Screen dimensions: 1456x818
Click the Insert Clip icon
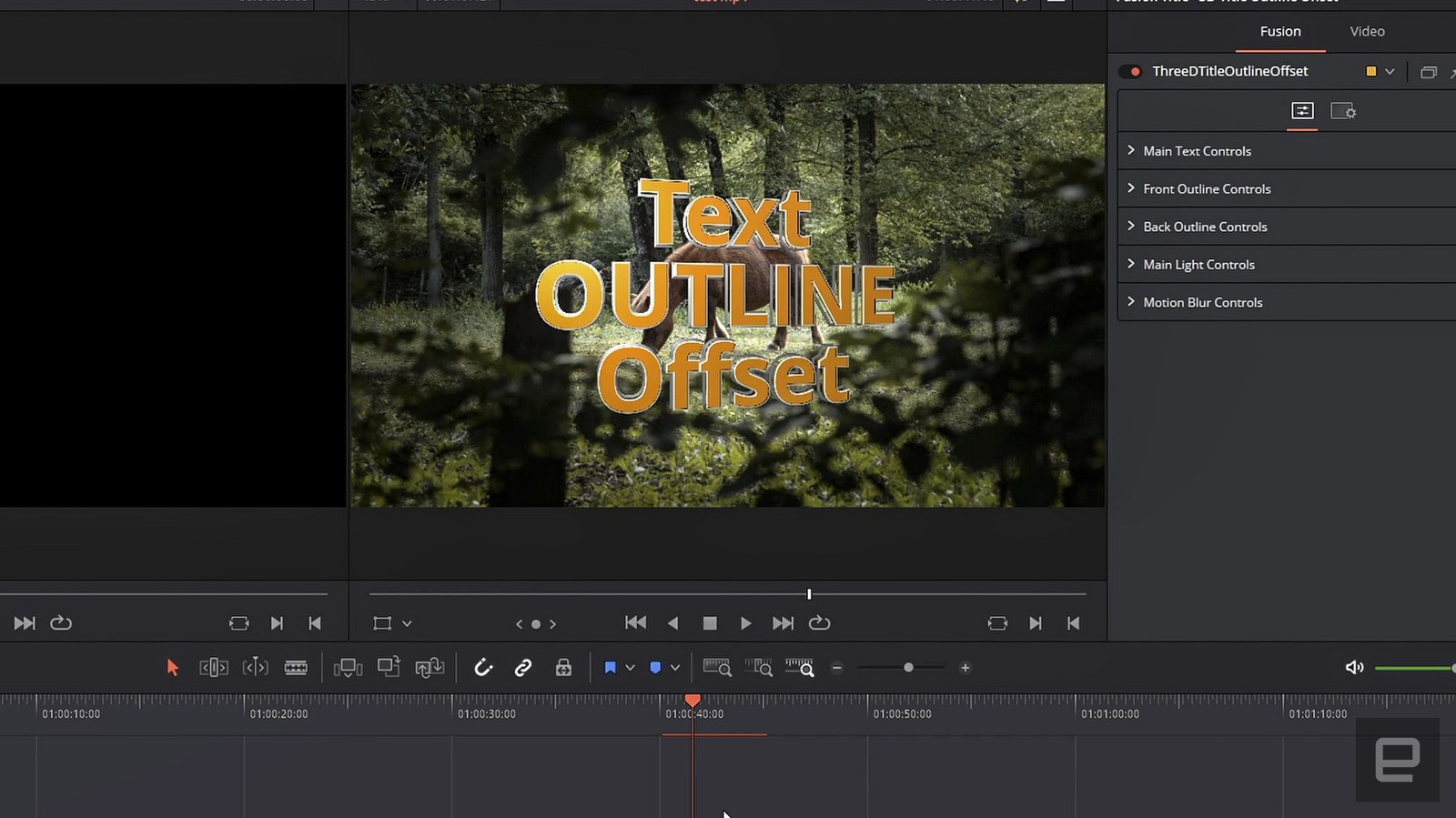tap(348, 668)
